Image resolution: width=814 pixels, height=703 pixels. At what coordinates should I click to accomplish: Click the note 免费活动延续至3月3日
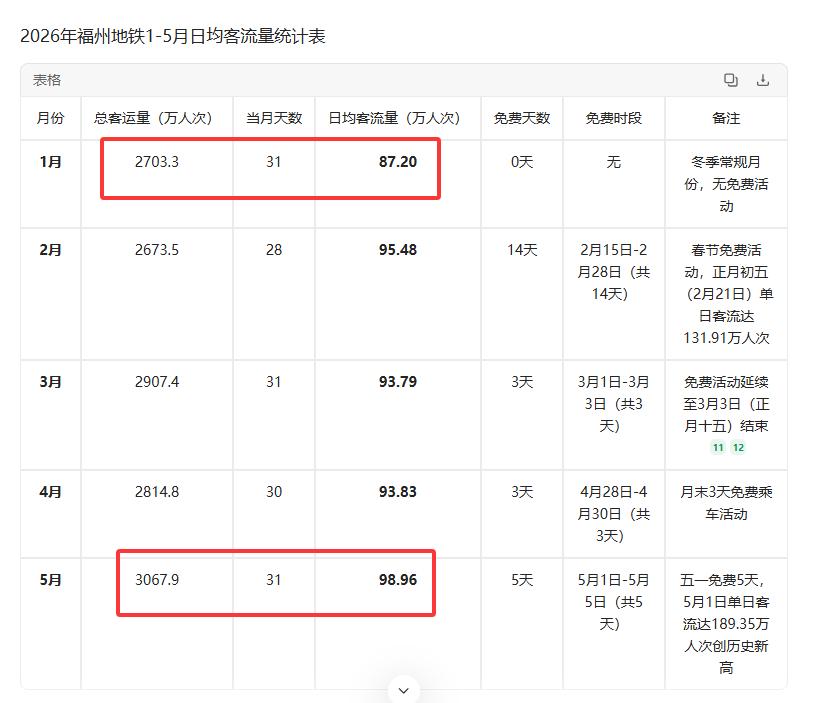pos(726,404)
